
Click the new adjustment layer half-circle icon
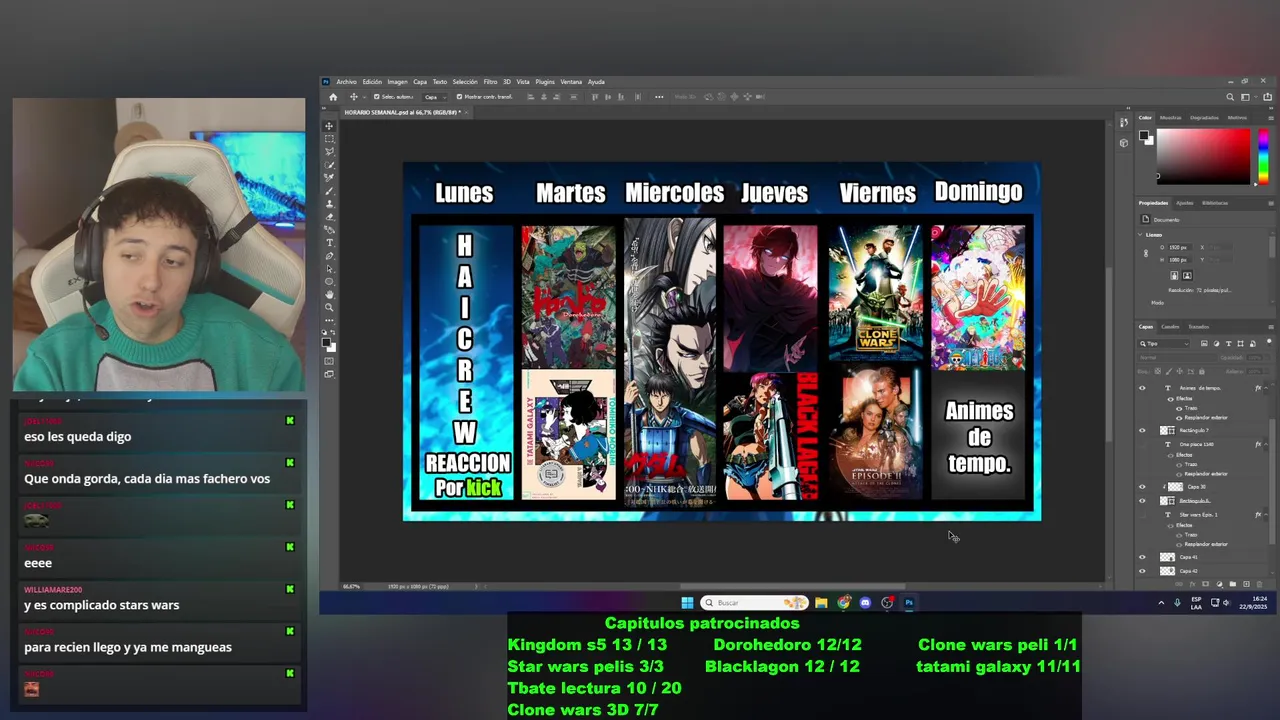(x=1219, y=584)
